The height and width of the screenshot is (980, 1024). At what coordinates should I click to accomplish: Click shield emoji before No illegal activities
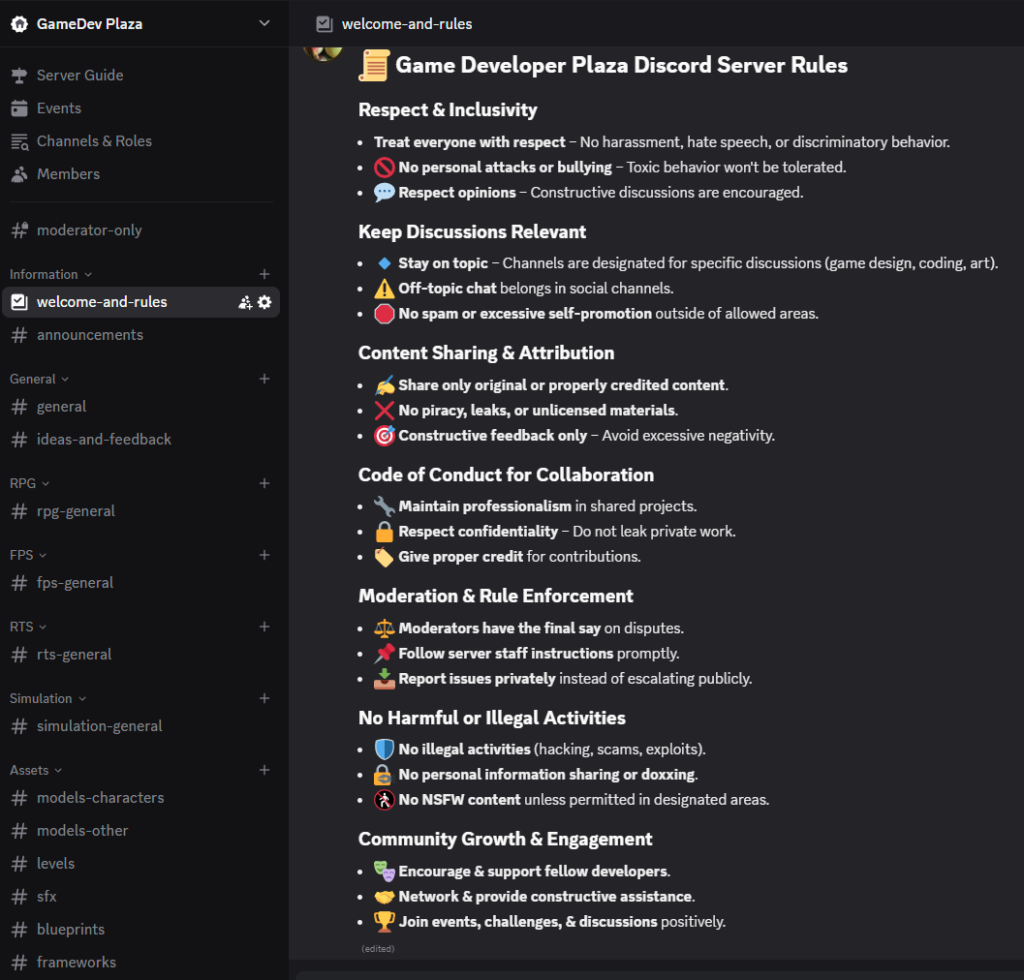coord(384,750)
